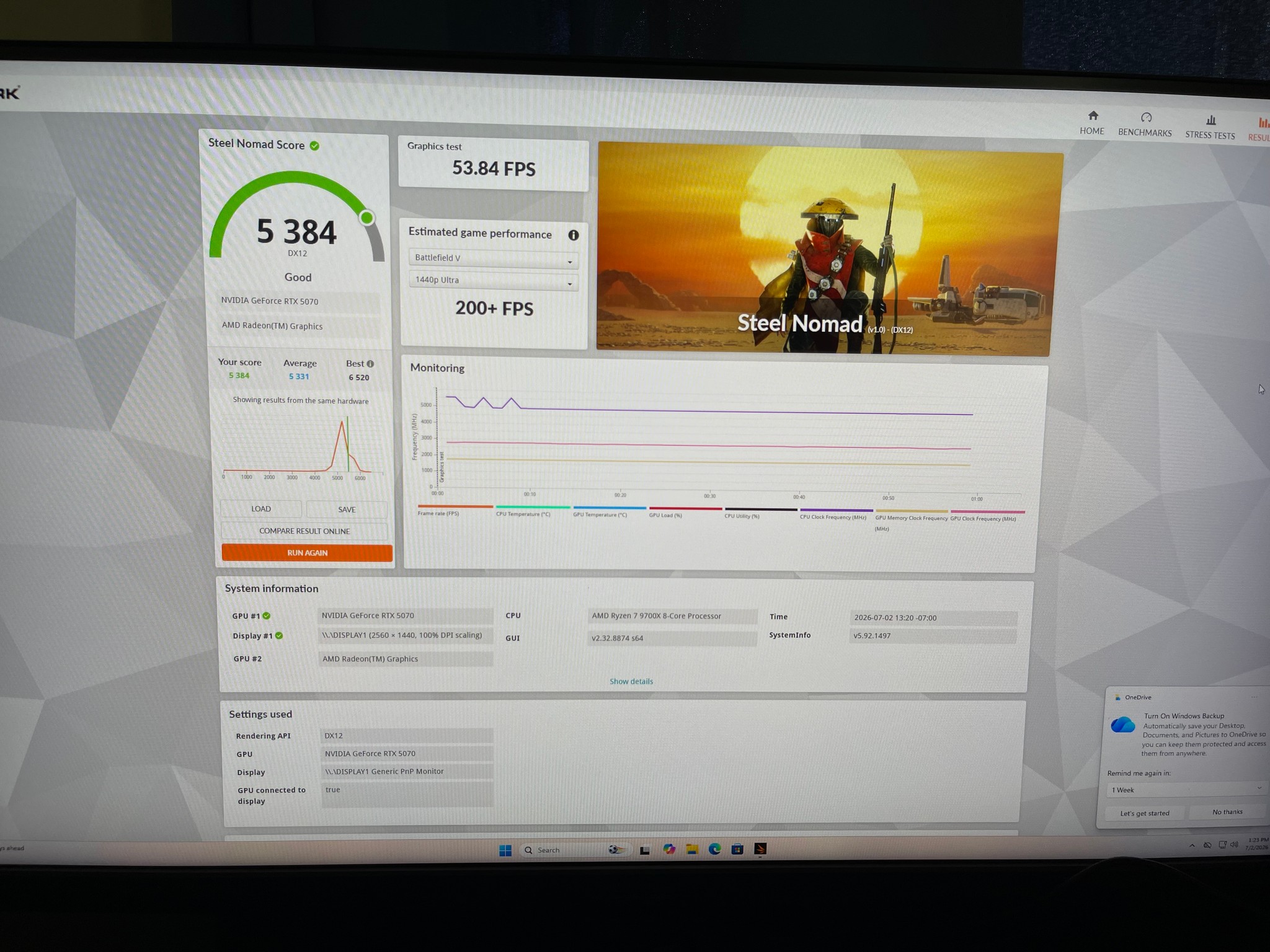The height and width of the screenshot is (952, 1270).
Task: Open the Windows Start menu
Action: pyautogui.click(x=505, y=850)
